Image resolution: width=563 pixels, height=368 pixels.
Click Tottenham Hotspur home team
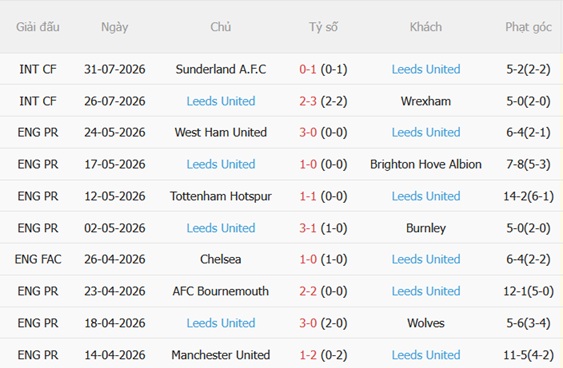221,196
